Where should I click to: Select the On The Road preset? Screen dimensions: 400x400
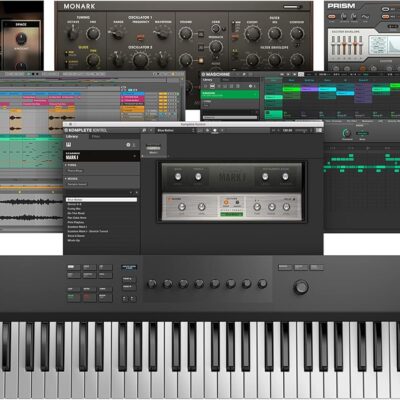[76, 213]
